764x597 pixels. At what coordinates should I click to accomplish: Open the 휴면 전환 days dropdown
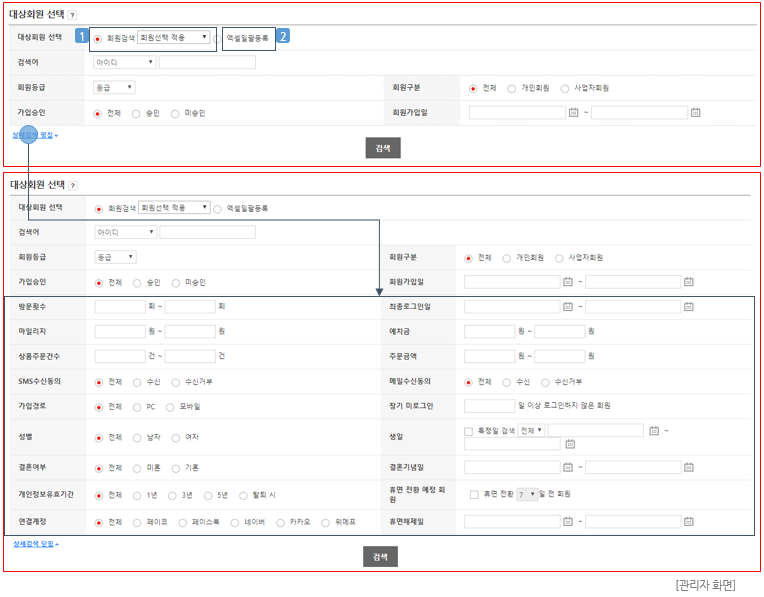click(526, 494)
